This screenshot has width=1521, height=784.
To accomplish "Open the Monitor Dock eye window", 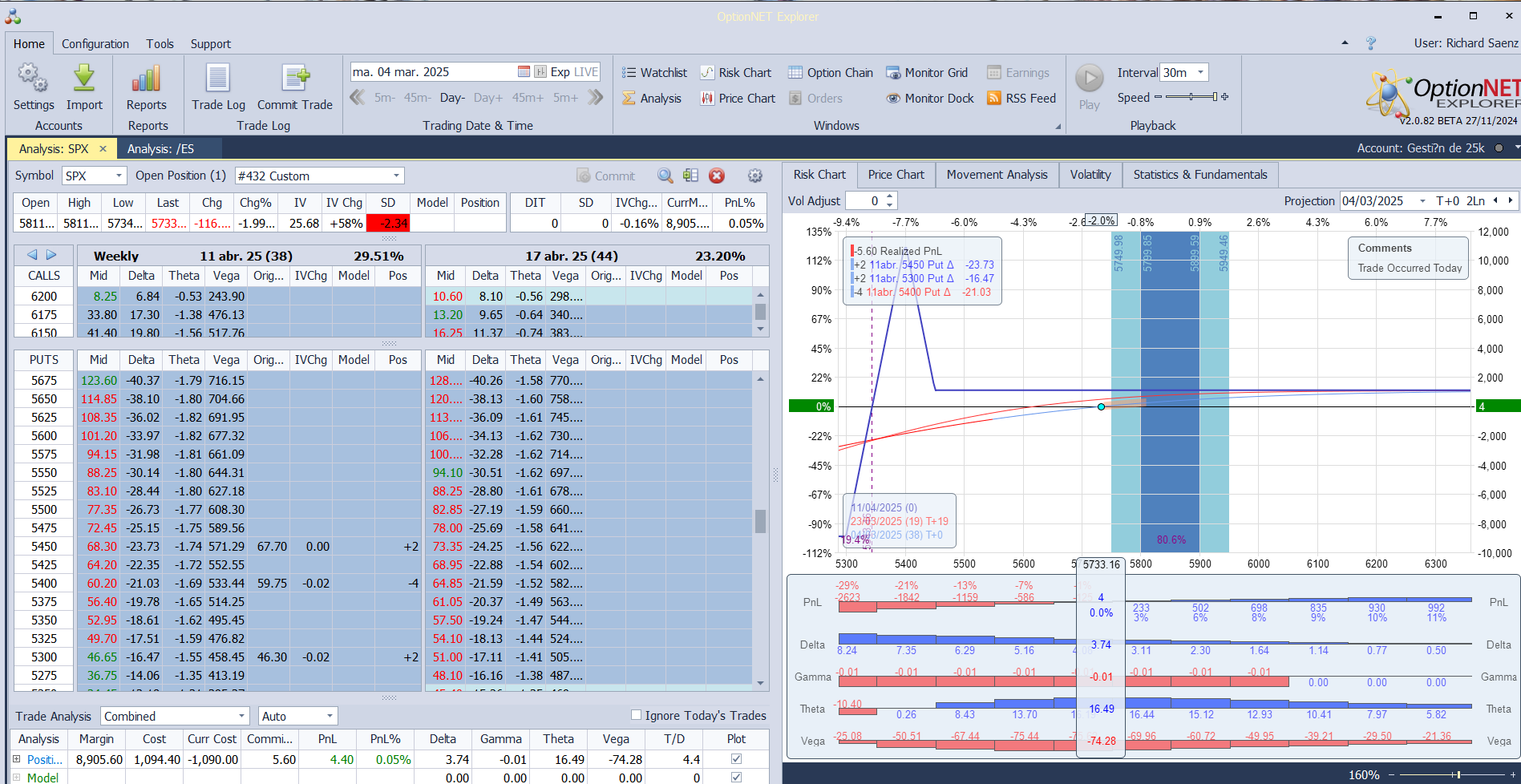I will coord(930,98).
